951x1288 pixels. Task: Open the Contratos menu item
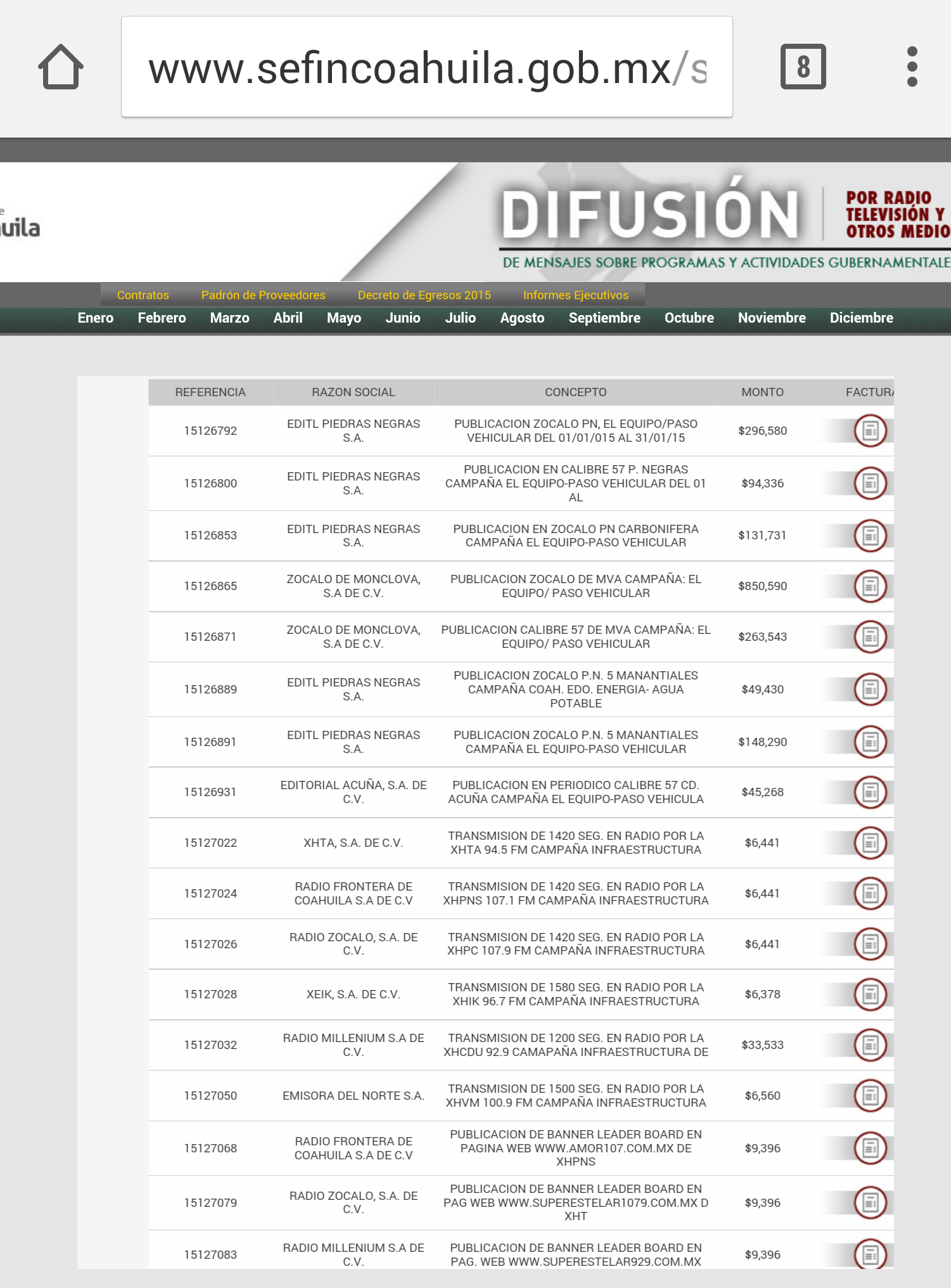(x=143, y=295)
